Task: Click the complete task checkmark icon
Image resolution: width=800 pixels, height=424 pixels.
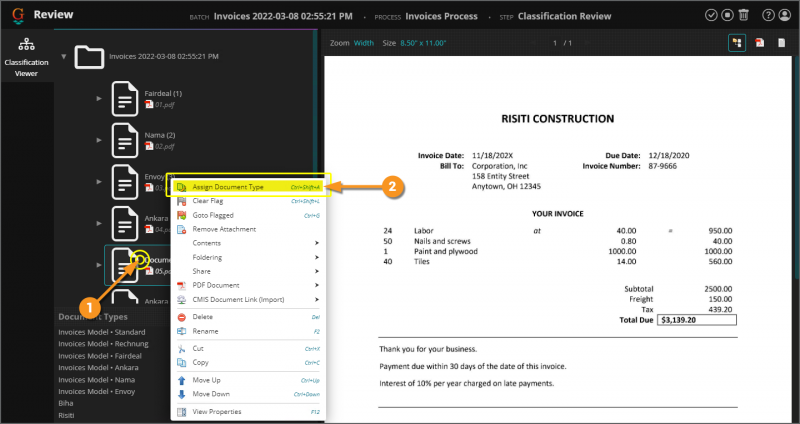Action: point(711,15)
